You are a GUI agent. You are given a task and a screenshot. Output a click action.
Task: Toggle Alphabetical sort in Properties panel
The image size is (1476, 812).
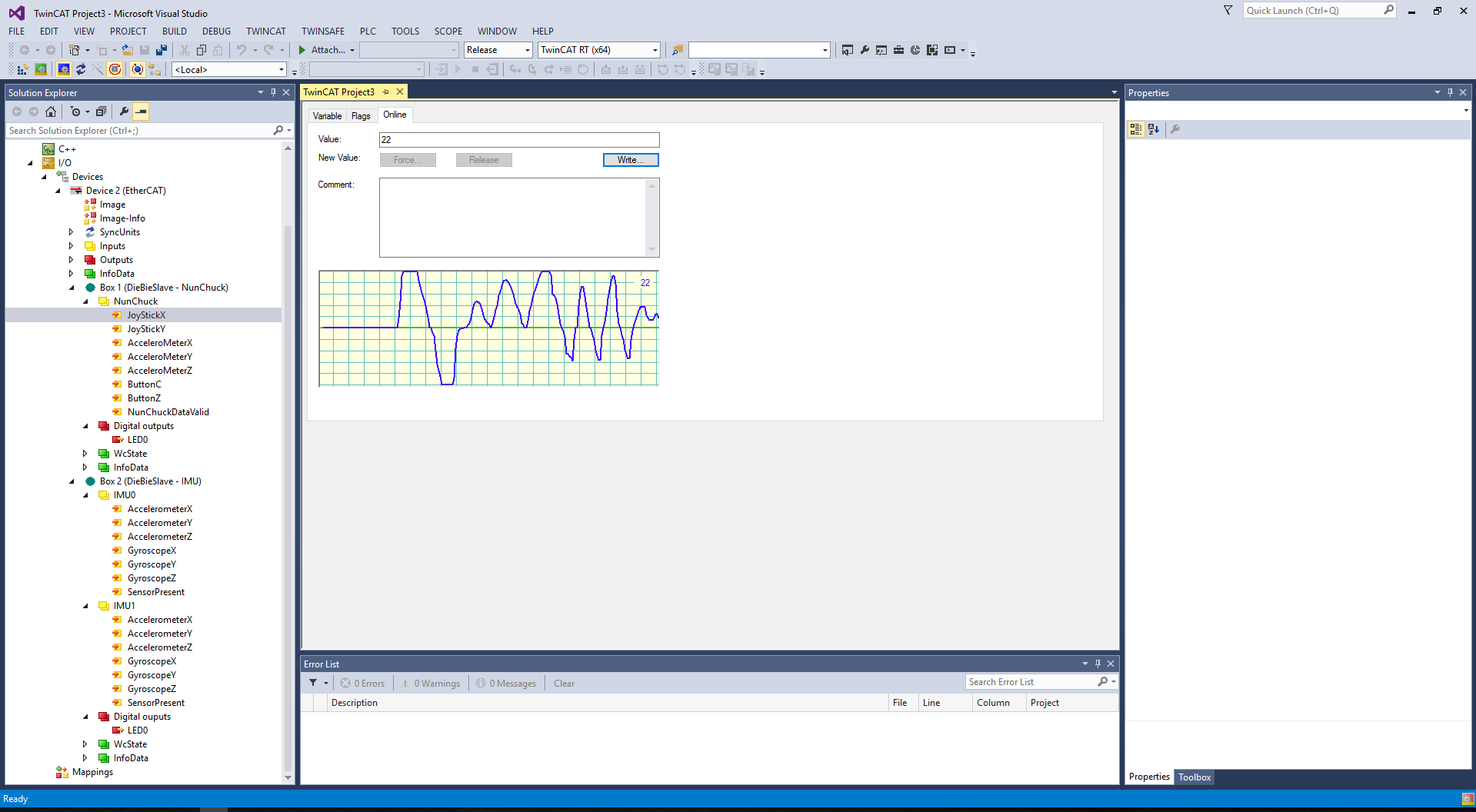1154,129
